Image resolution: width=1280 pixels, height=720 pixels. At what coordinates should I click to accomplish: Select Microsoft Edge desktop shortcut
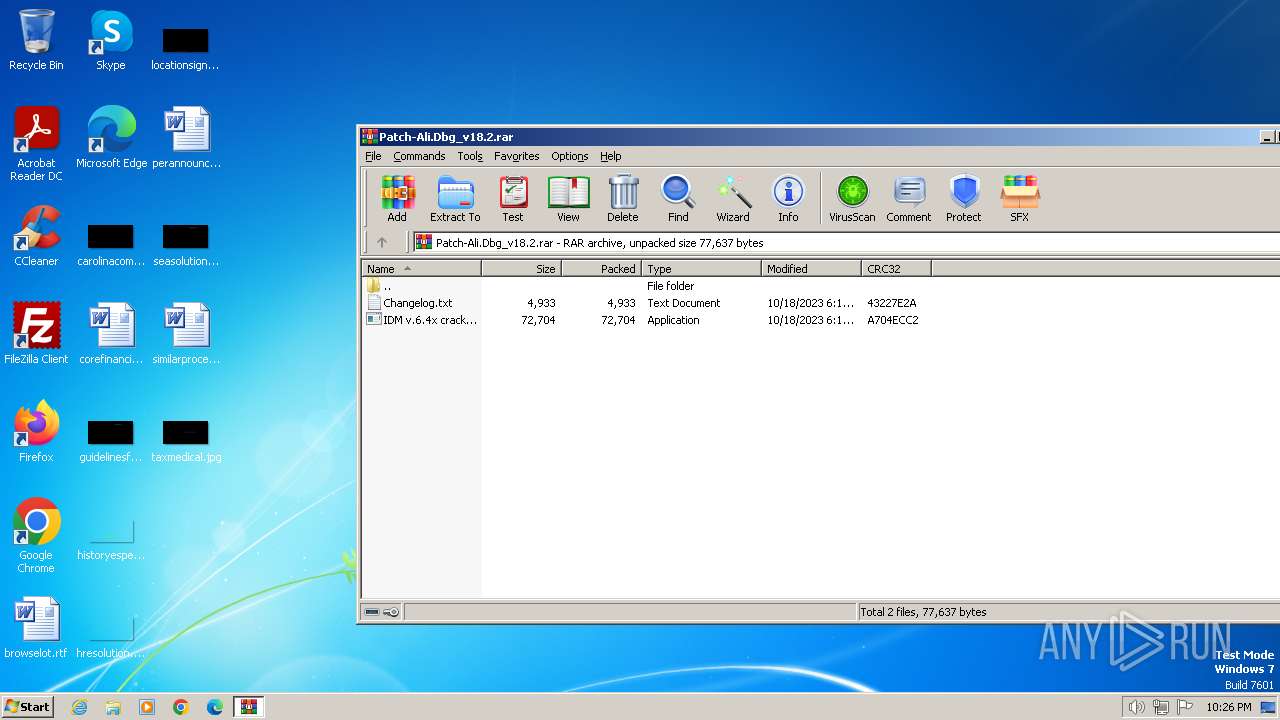click(x=111, y=138)
